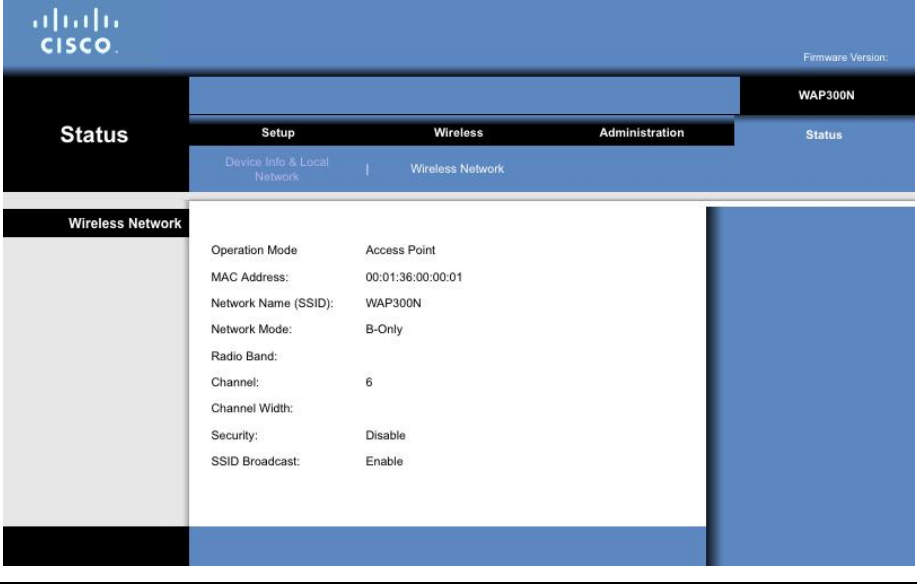Go to Device Info & Local Network
This screenshot has width=917, height=584.
point(277,169)
